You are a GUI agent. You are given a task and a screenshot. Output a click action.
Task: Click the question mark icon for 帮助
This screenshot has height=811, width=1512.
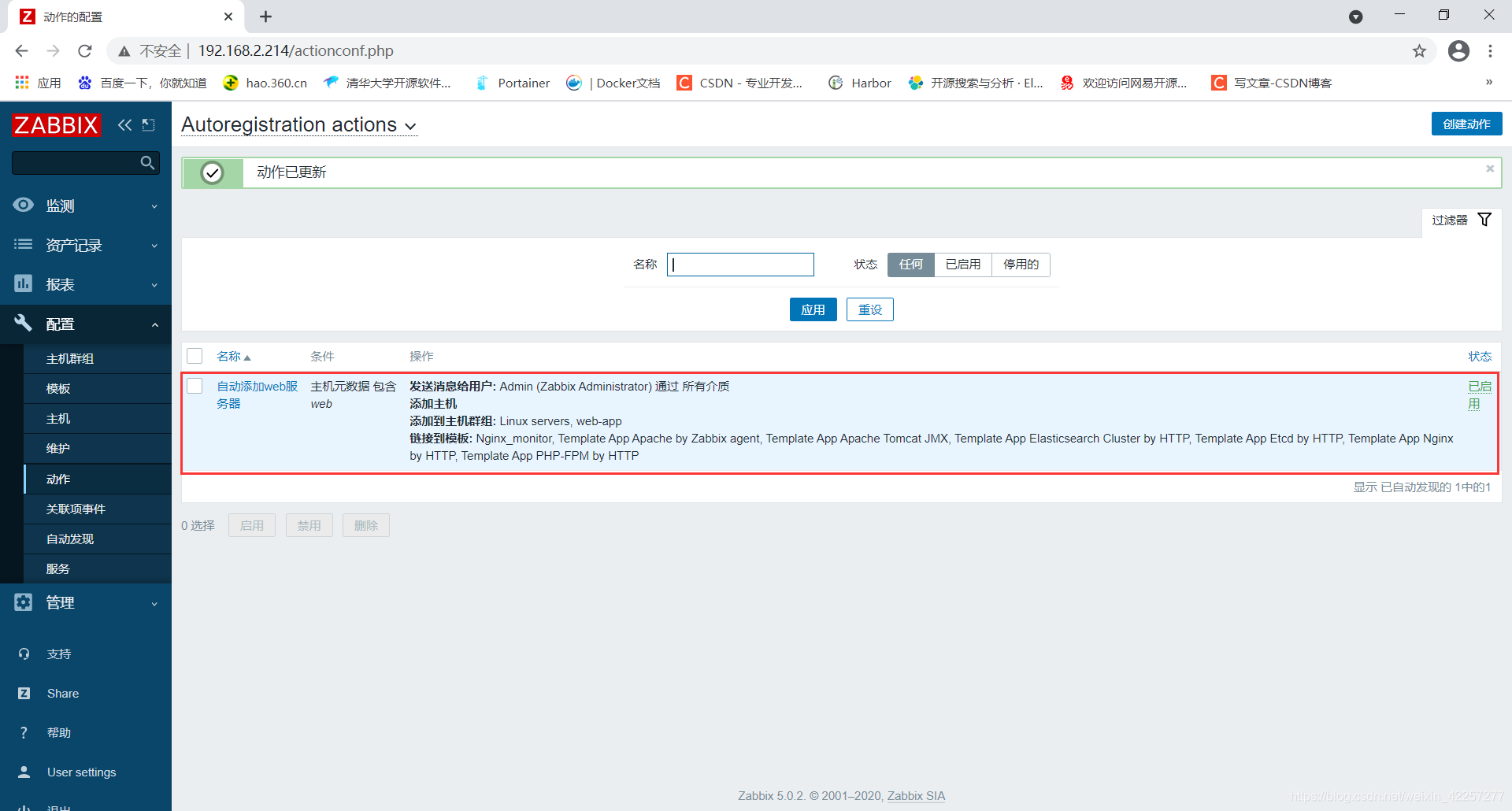tap(24, 732)
